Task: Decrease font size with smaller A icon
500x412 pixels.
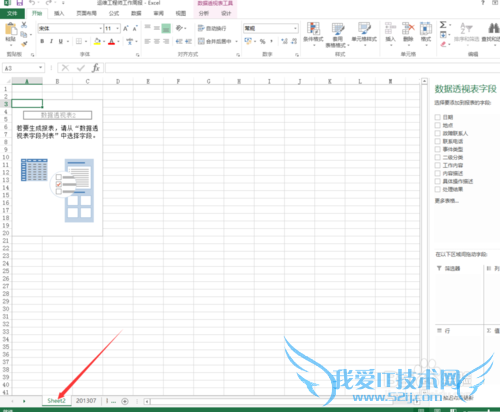Action: pyautogui.click(x=135, y=29)
